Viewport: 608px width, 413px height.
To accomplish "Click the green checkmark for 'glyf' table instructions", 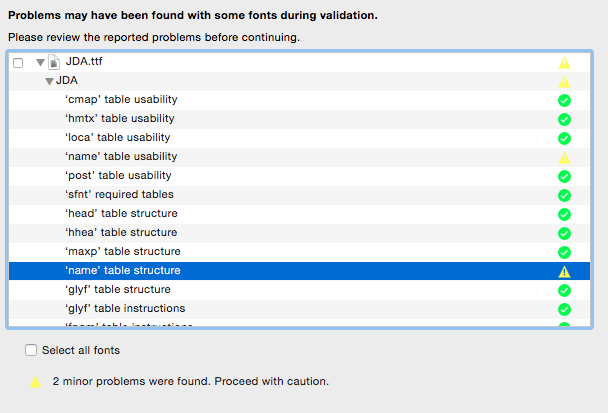I will [x=564, y=309].
